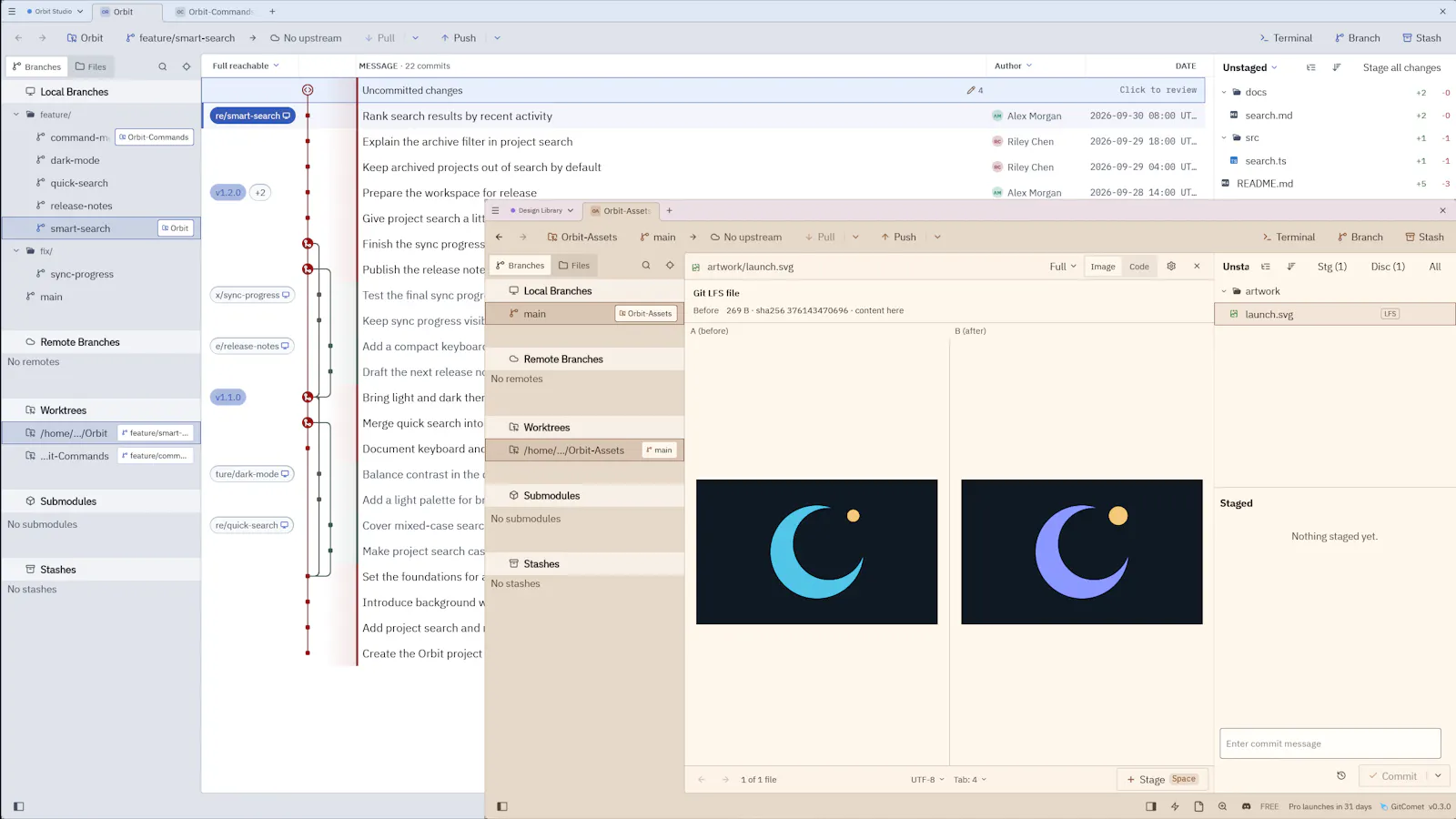Screen dimensions: 1456x819
Task: Show Files view in Orbit-Assets sidebar
Action: [574, 266]
